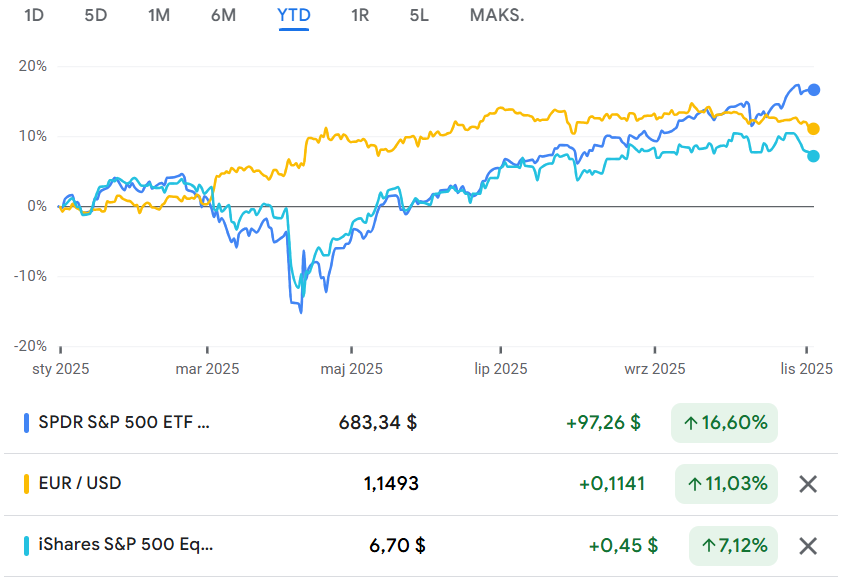Click the wrz 2025 axis label
This screenshot has height=579, width=860.
pyautogui.click(x=655, y=369)
